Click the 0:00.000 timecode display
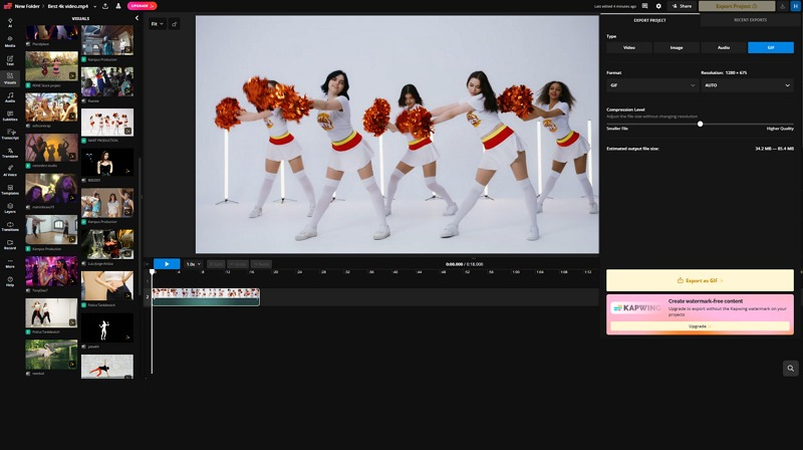This screenshot has width=803, height=450. coord(454,264)
